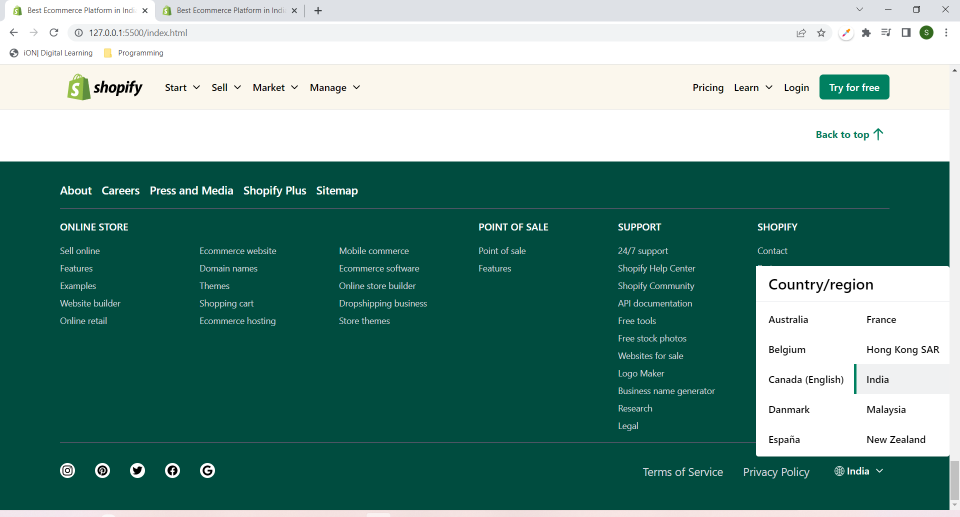Viewport: 960px width, 517px height.
Task: Close the first browser tab
Action: click(145, 10)
